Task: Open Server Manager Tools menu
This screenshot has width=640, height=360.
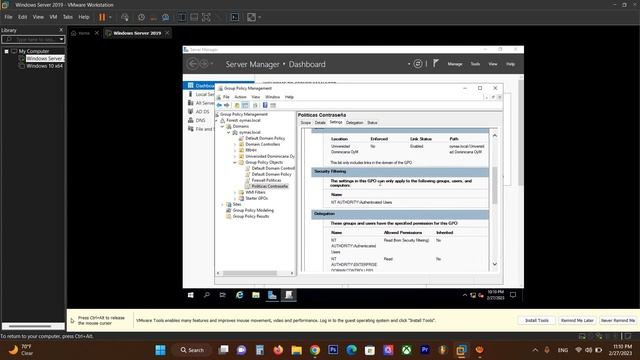Action: pos(475,64)
